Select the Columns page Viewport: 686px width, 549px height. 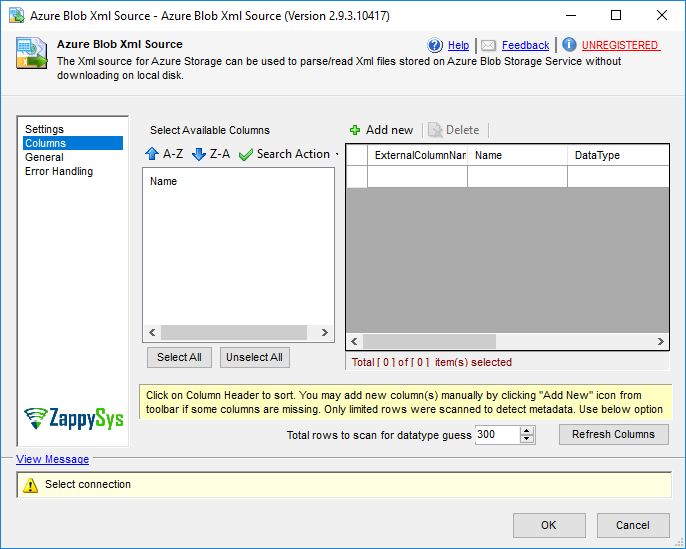[73, 143]
